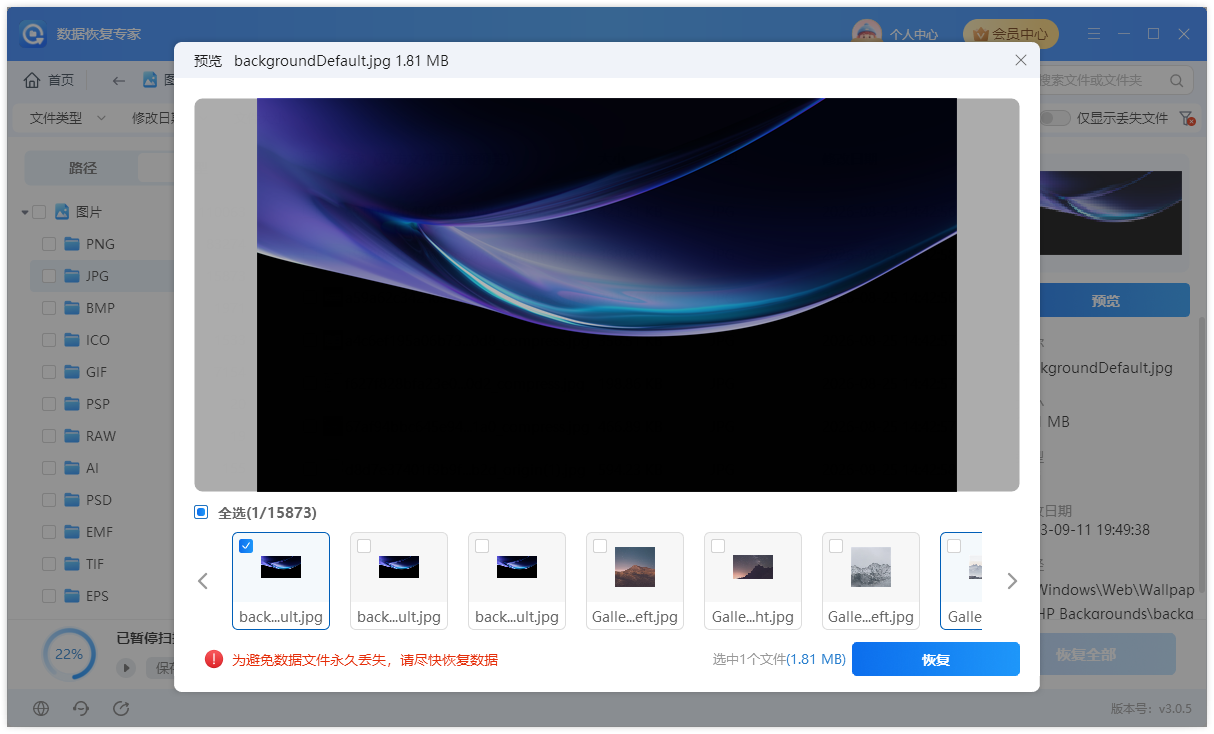Switch to the 路径 tab
1214x734 pixels.
(83, 168)
